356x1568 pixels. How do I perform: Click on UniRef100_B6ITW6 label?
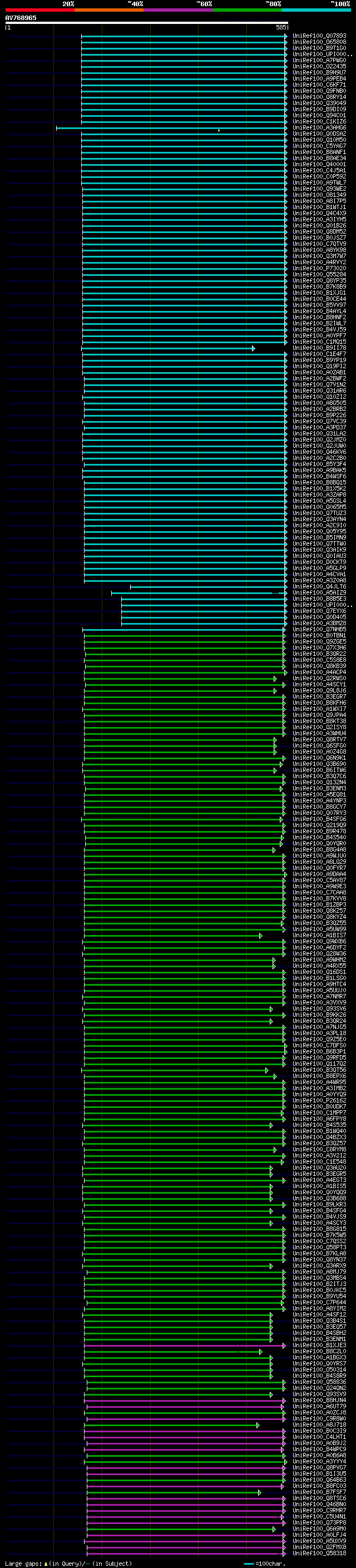[319, 770]
